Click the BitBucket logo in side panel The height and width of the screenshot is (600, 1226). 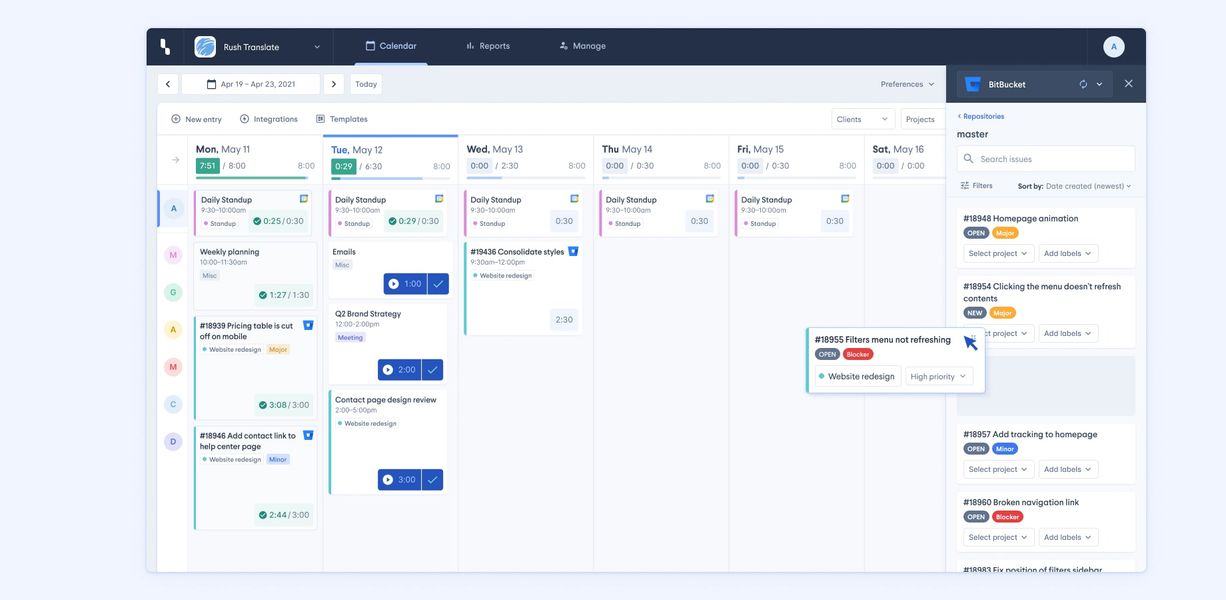973,84
